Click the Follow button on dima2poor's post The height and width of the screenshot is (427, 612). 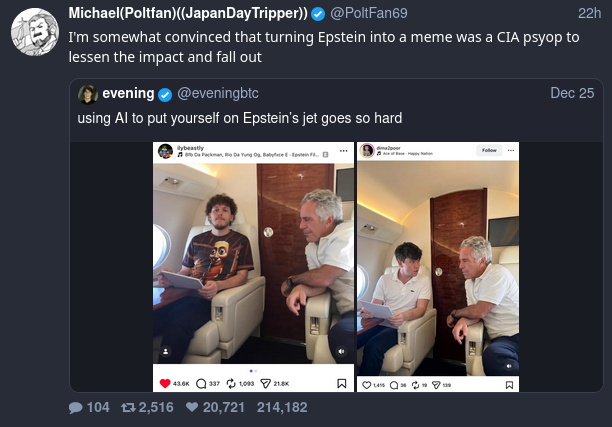coord(489,150)
